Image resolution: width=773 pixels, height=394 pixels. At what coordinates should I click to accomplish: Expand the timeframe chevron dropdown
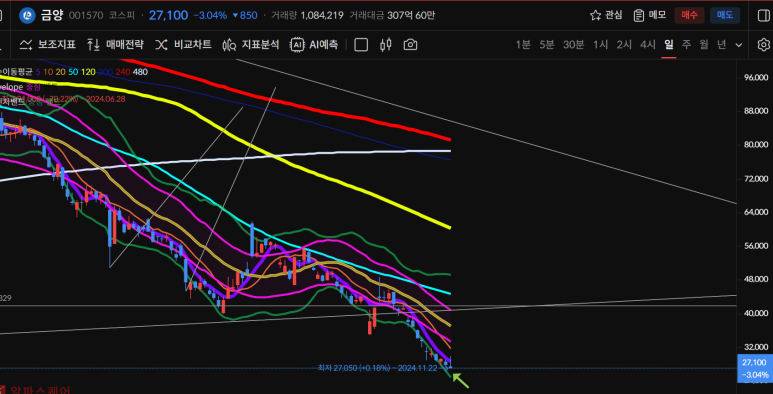[738, 45]
